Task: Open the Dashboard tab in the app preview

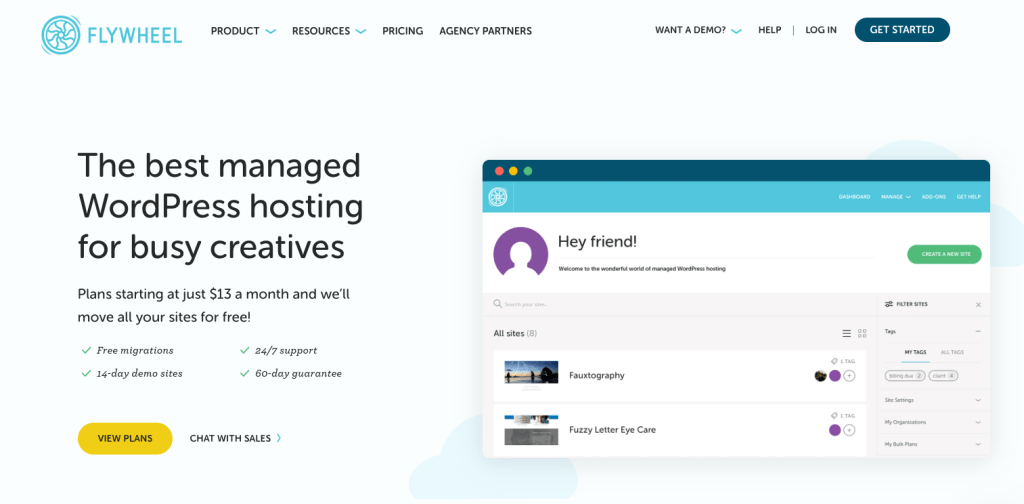Action: [854, 197]
